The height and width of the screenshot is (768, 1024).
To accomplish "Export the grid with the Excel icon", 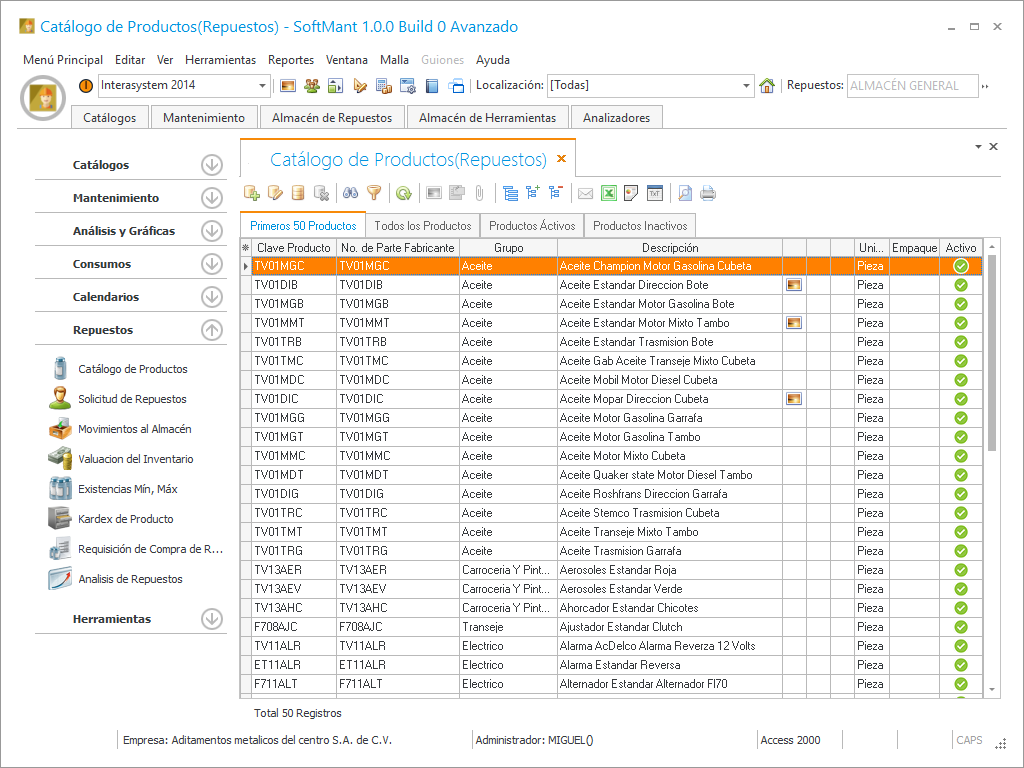I will click(609, 193).
